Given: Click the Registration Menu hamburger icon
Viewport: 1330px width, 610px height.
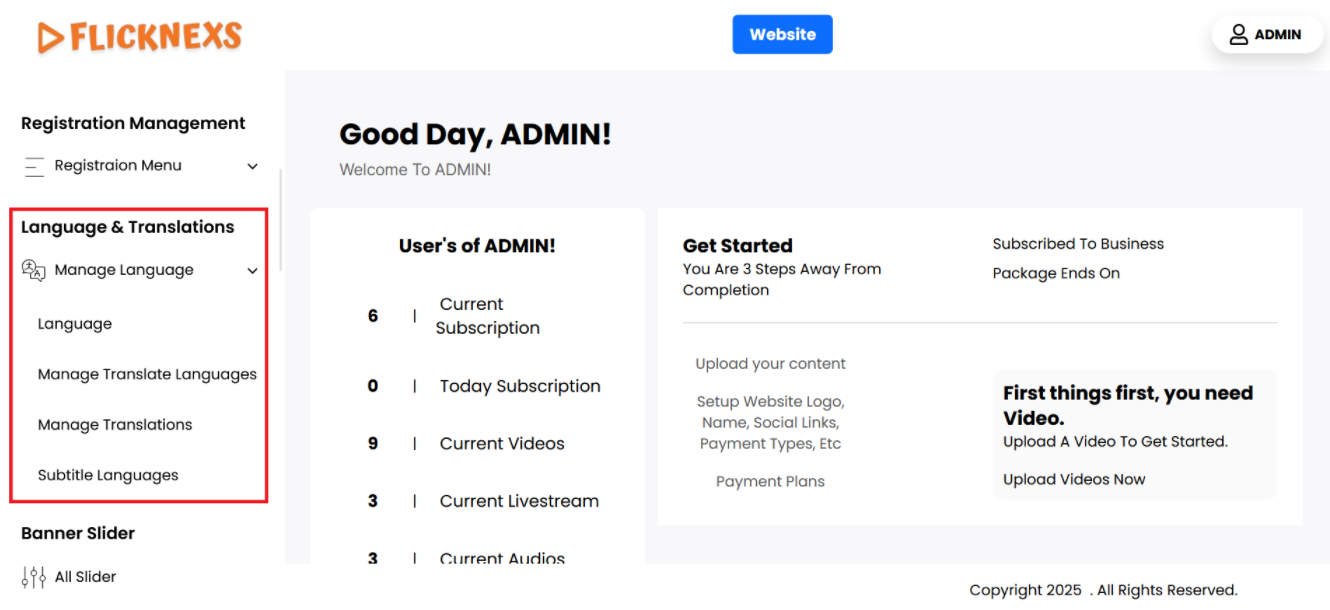Looking at the screenshot, I should pos(35,167).
